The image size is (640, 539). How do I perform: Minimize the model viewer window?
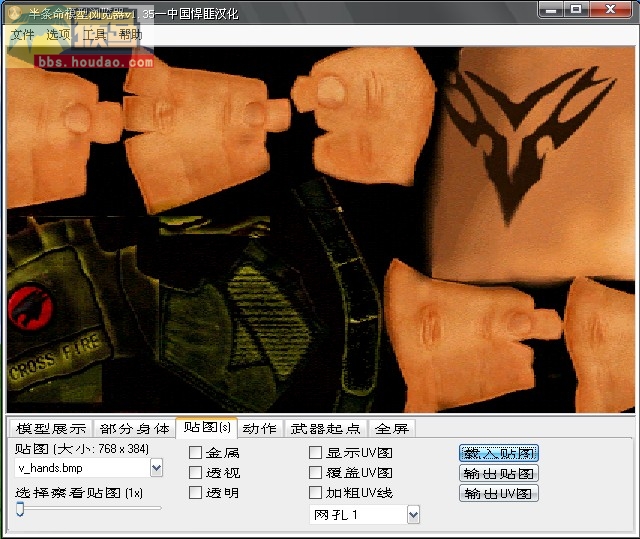(551, 10)
